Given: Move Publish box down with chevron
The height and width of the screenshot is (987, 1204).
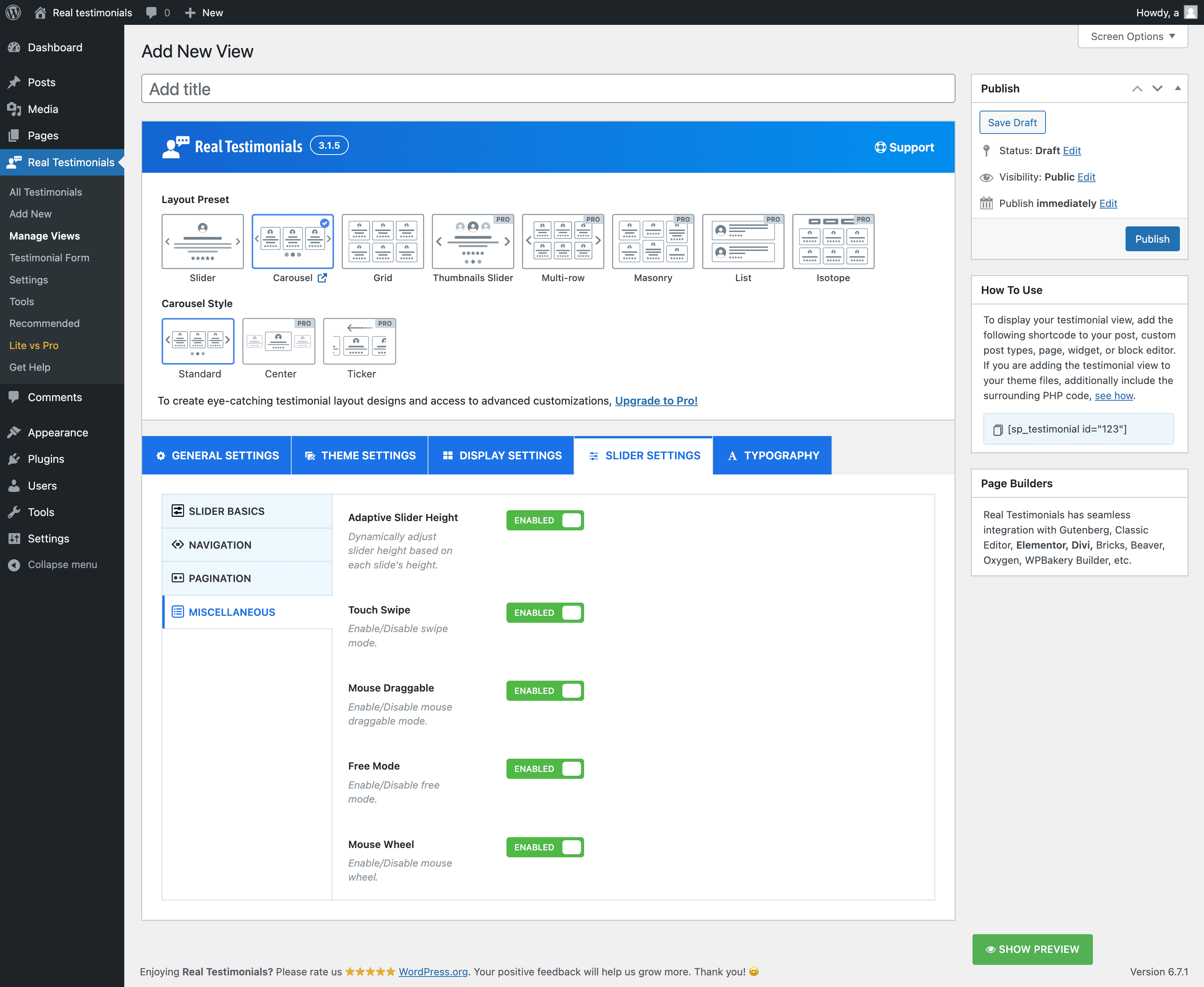Looking at the screenshot, I should click(1157, 88).
